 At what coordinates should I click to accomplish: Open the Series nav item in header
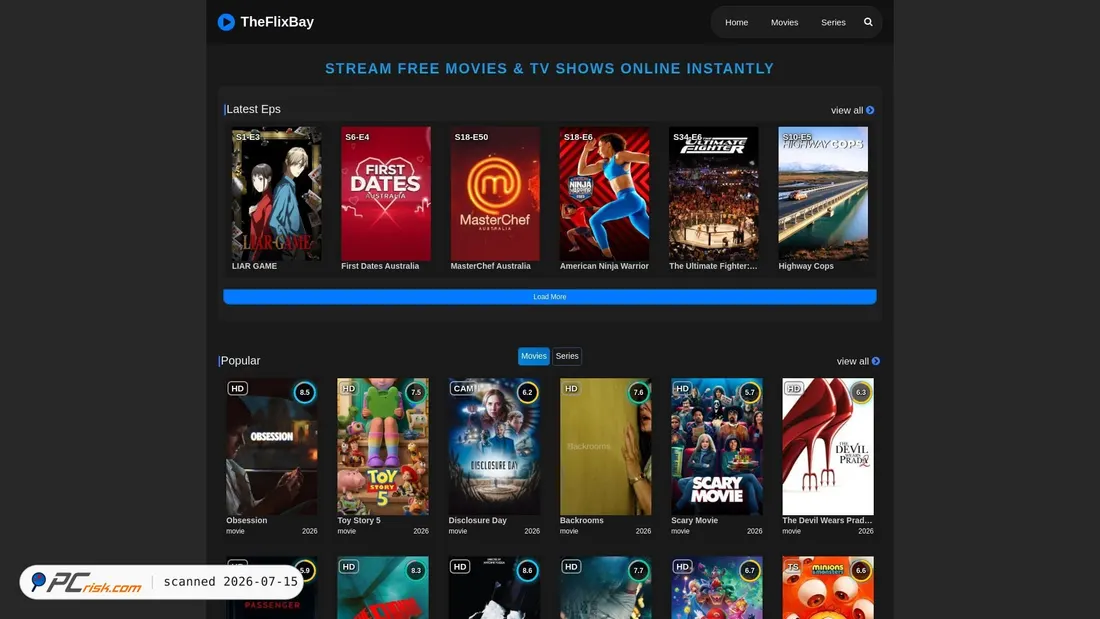coord(833,22)
